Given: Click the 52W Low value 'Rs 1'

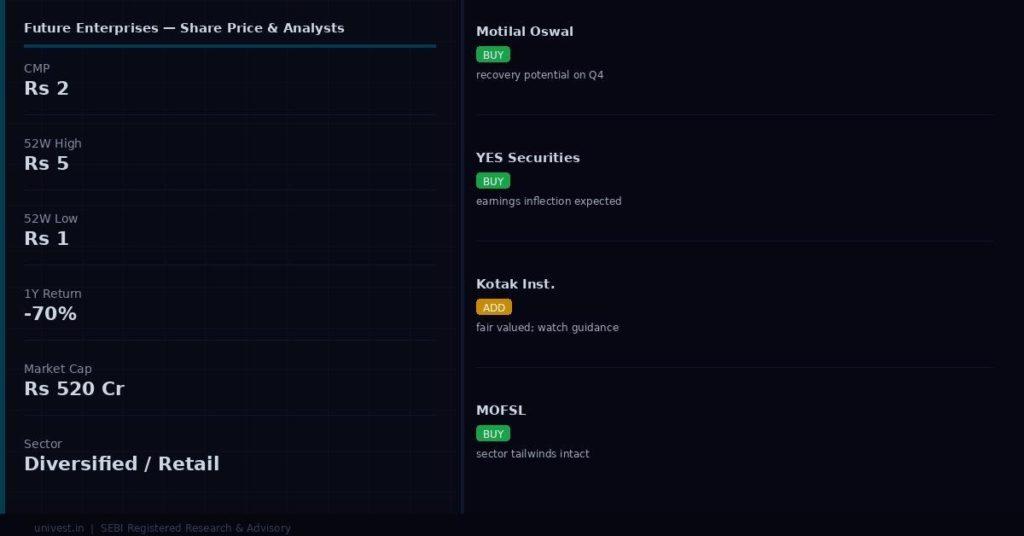Looking at the screenshot, I should click(x=46, y=239).
